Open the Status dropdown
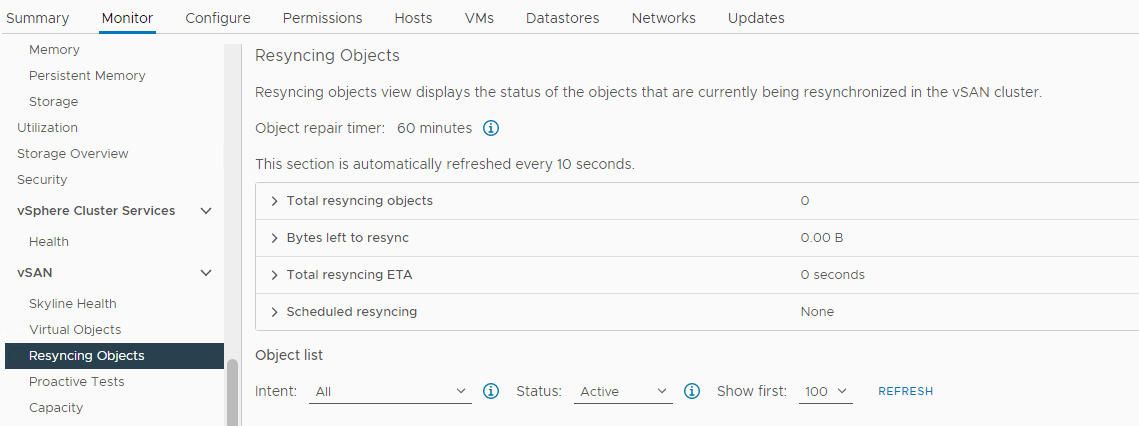This screenshot has height=426, width=1139. pos(624,392)
